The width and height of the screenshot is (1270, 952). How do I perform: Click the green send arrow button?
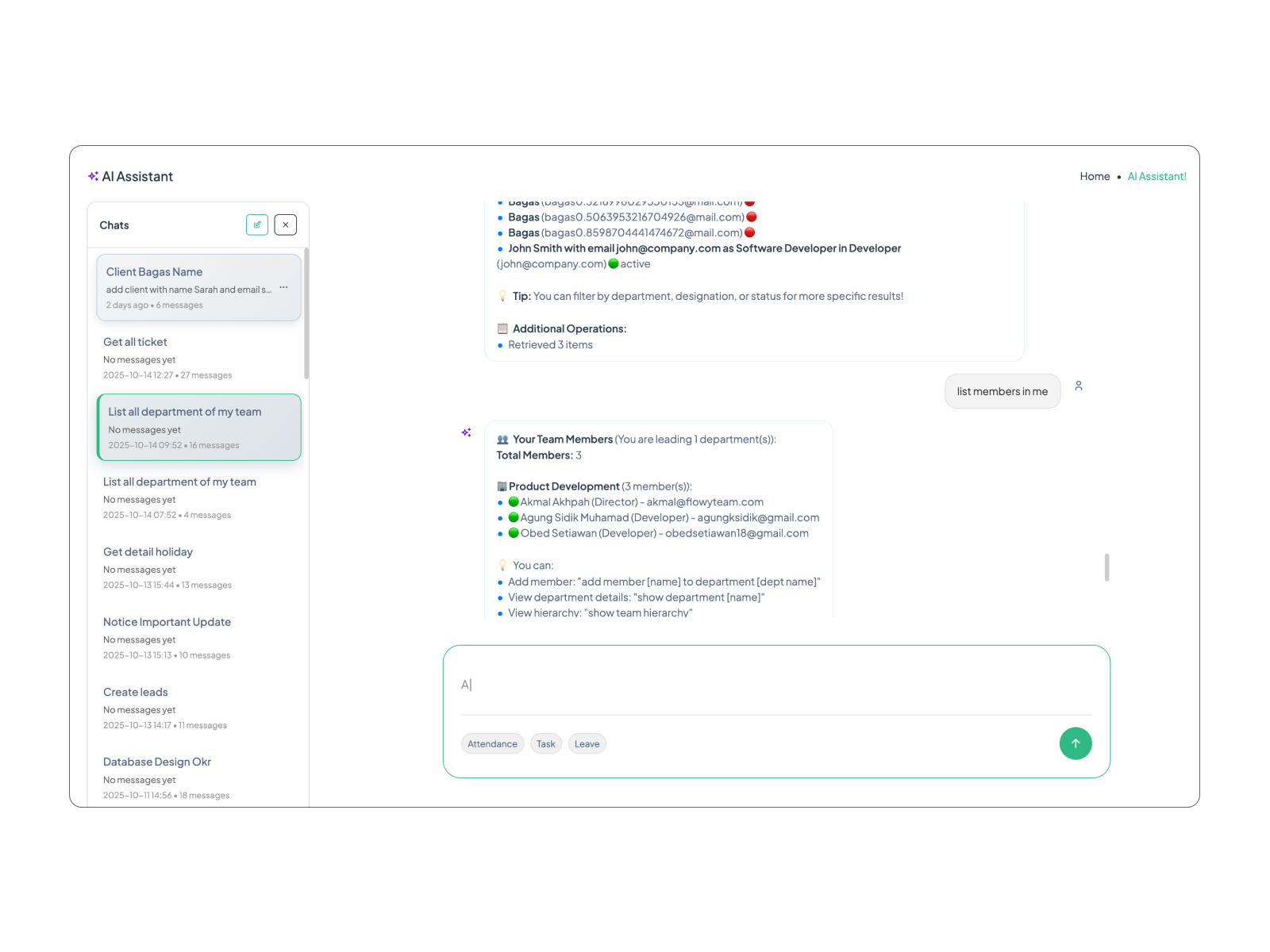pyautogui.click(x=1076, y=743)
